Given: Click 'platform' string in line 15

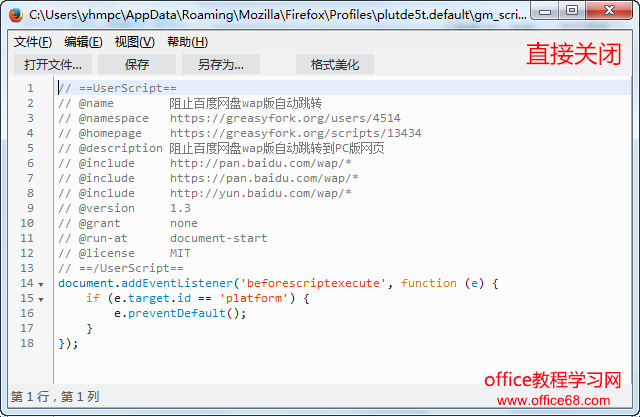Looking at the screenshot, I should pos(257,299).
